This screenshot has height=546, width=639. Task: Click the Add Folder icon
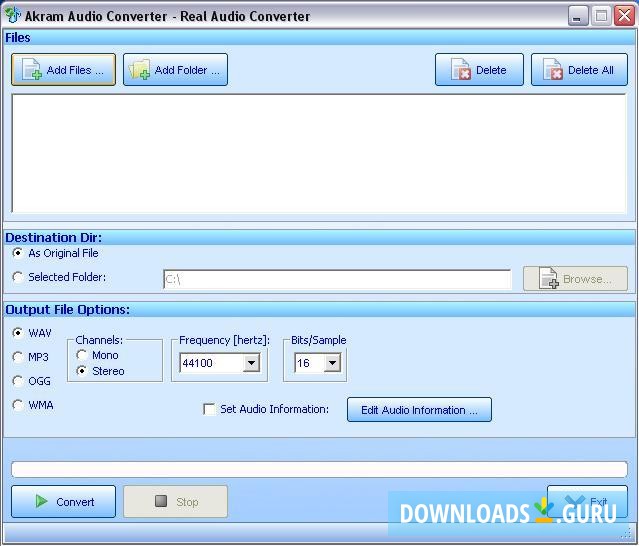coord(139,70)
